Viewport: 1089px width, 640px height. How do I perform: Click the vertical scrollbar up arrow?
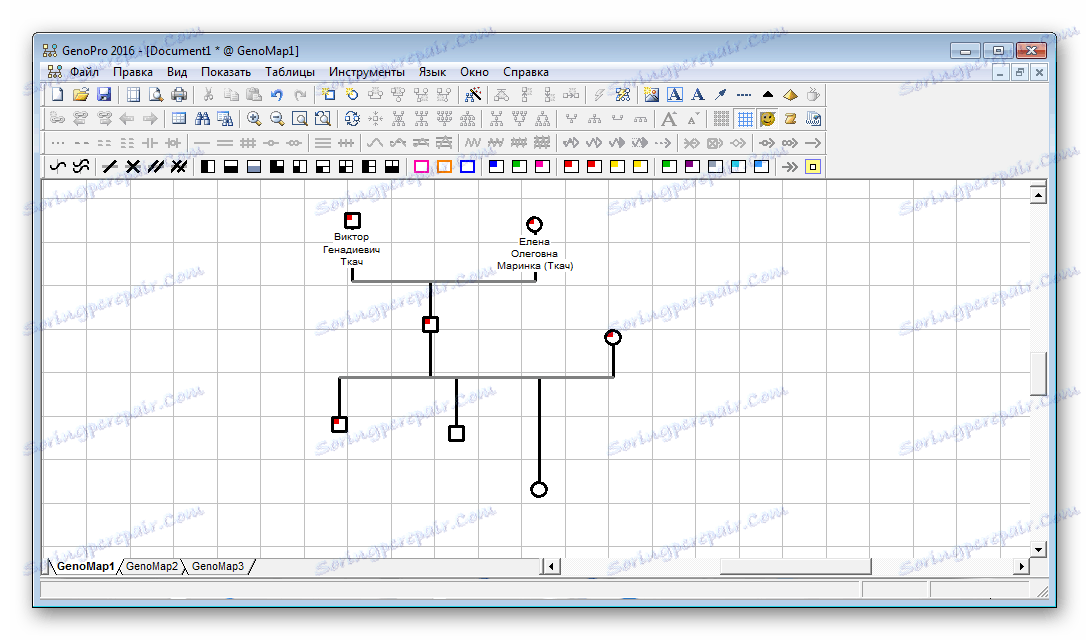tap(1038, 195)
